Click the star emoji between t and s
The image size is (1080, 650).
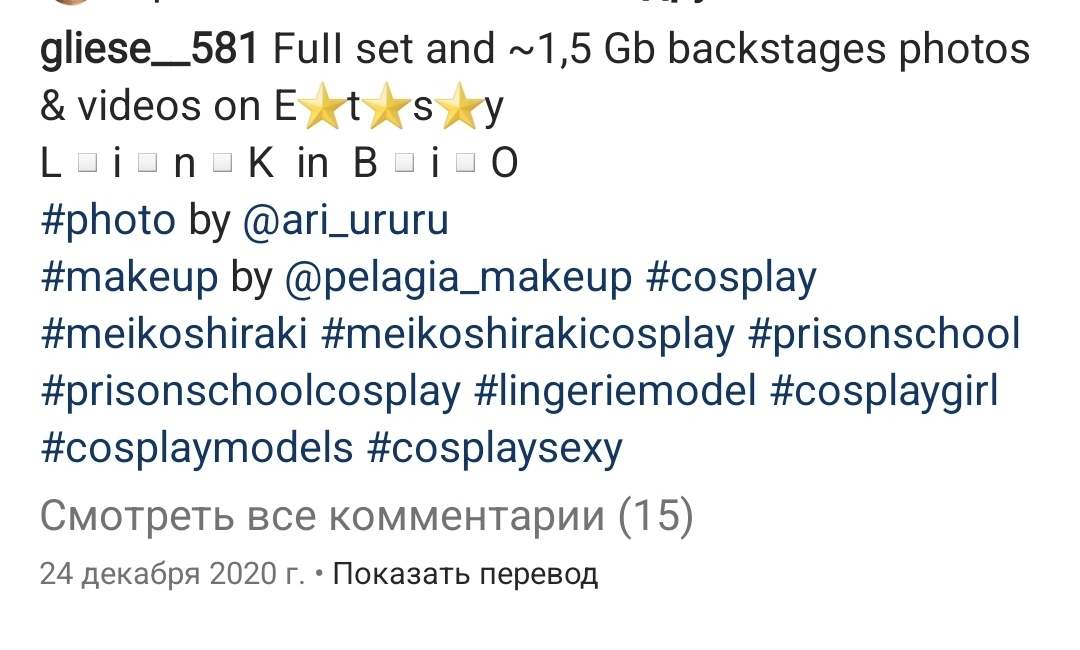(x=386, y=107)
